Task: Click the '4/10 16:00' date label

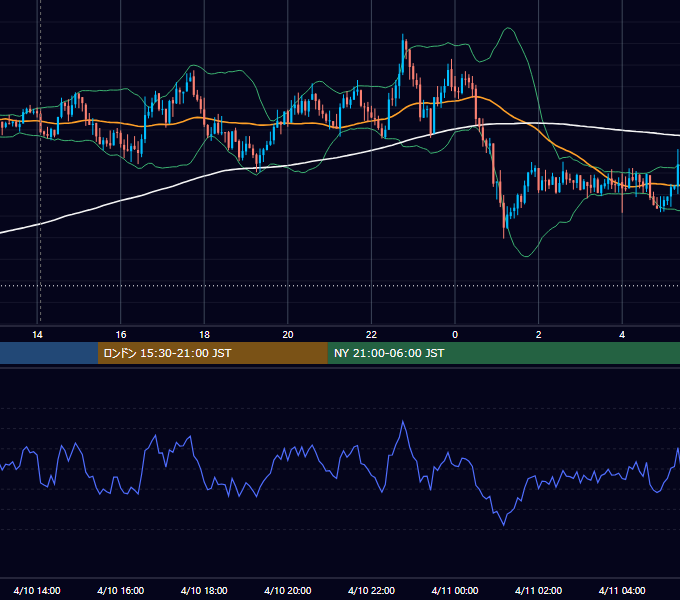Action: (x=121, y=590)
